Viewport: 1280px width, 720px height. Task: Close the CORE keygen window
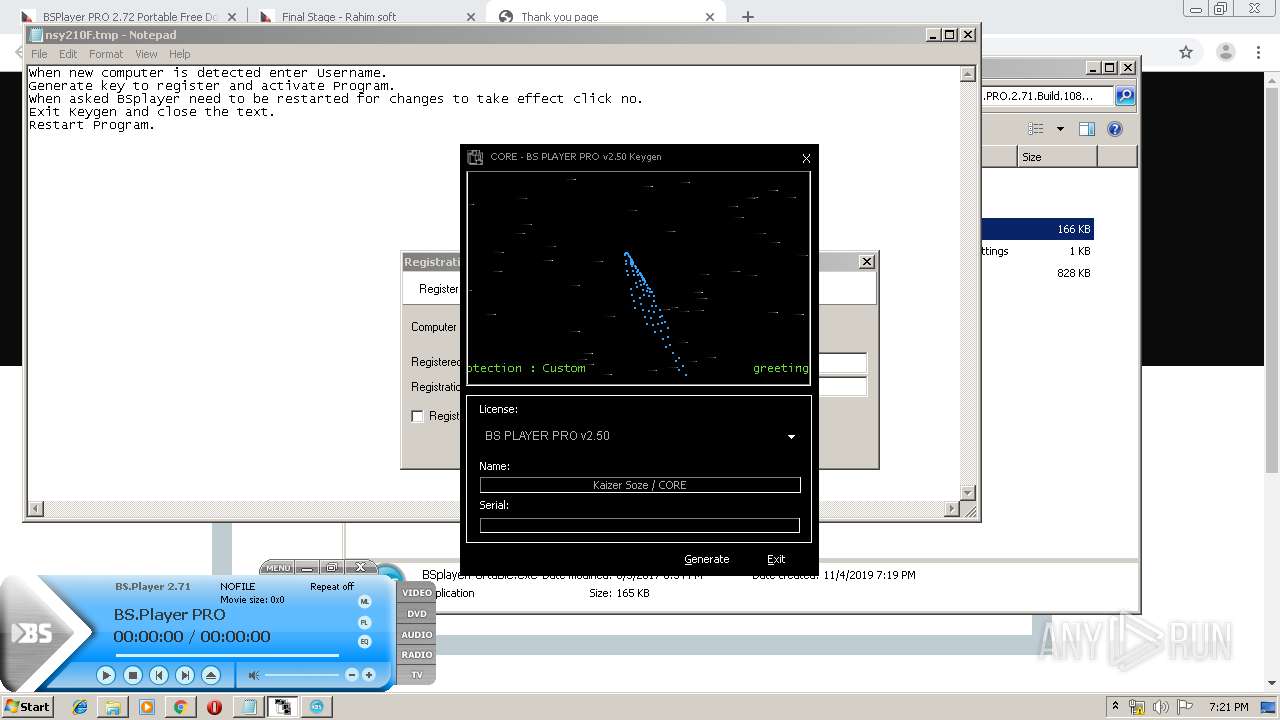point(806,158)
